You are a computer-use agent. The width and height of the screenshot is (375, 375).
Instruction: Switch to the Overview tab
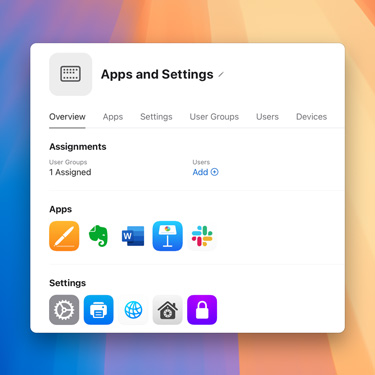pyautogui.click(x=67, y=117)
